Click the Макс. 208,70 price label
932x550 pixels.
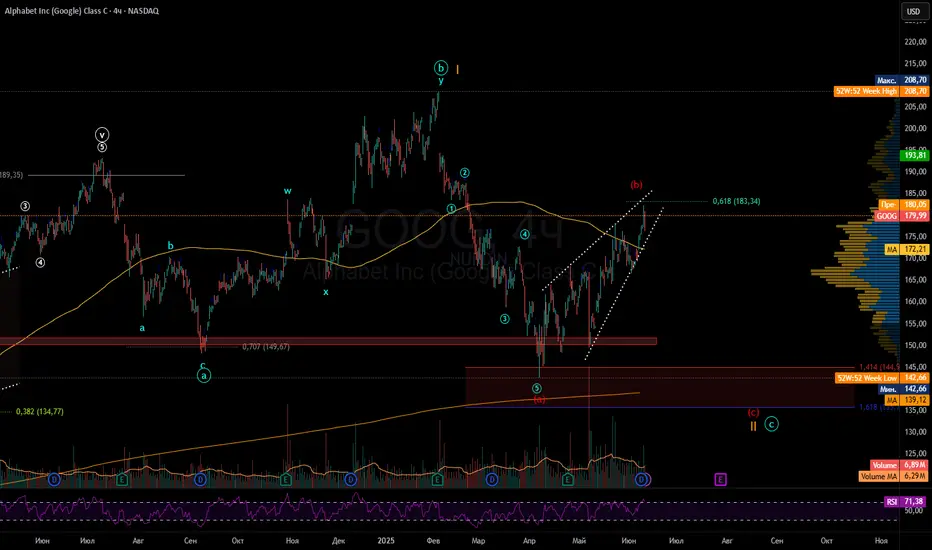(x=902, y=80)
